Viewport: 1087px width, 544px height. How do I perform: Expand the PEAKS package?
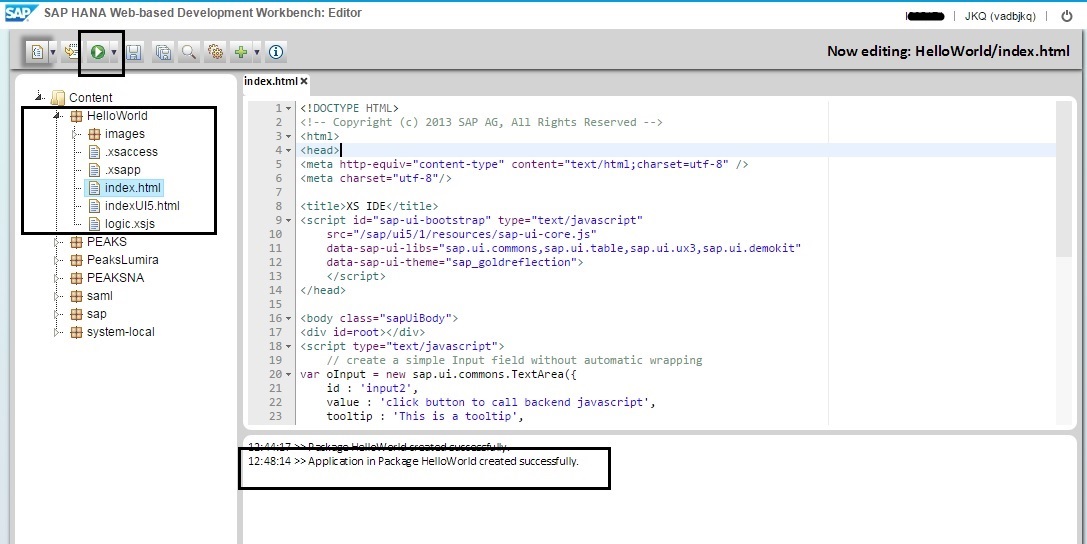click(58, 242)
